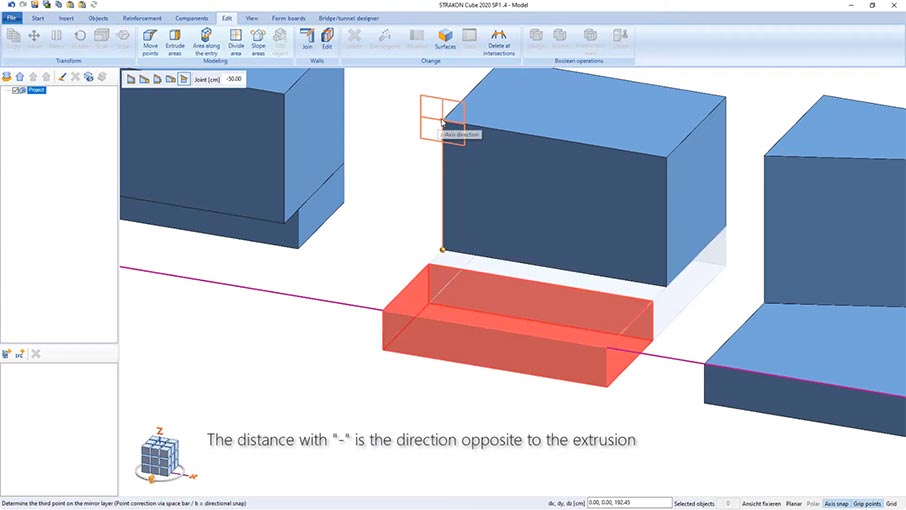Click the dx, dy, dz coordinate input field
Image resolution: width=906 pixels, height=510 pixels.
(629, 503)
